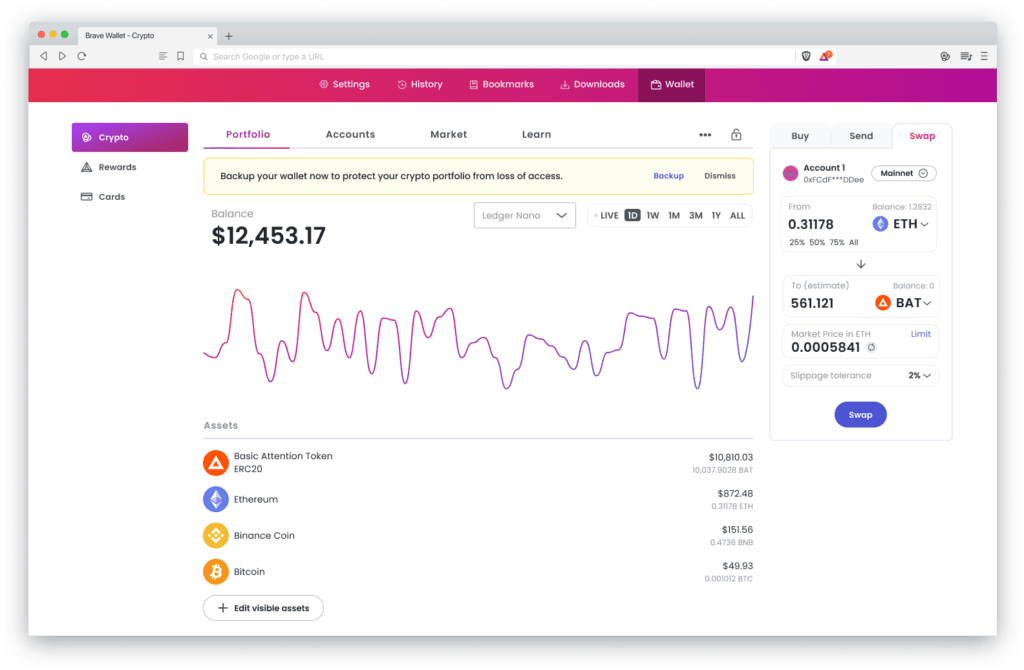Open the Bitcoin asset row value $49.93

click(x=737, y=566)
